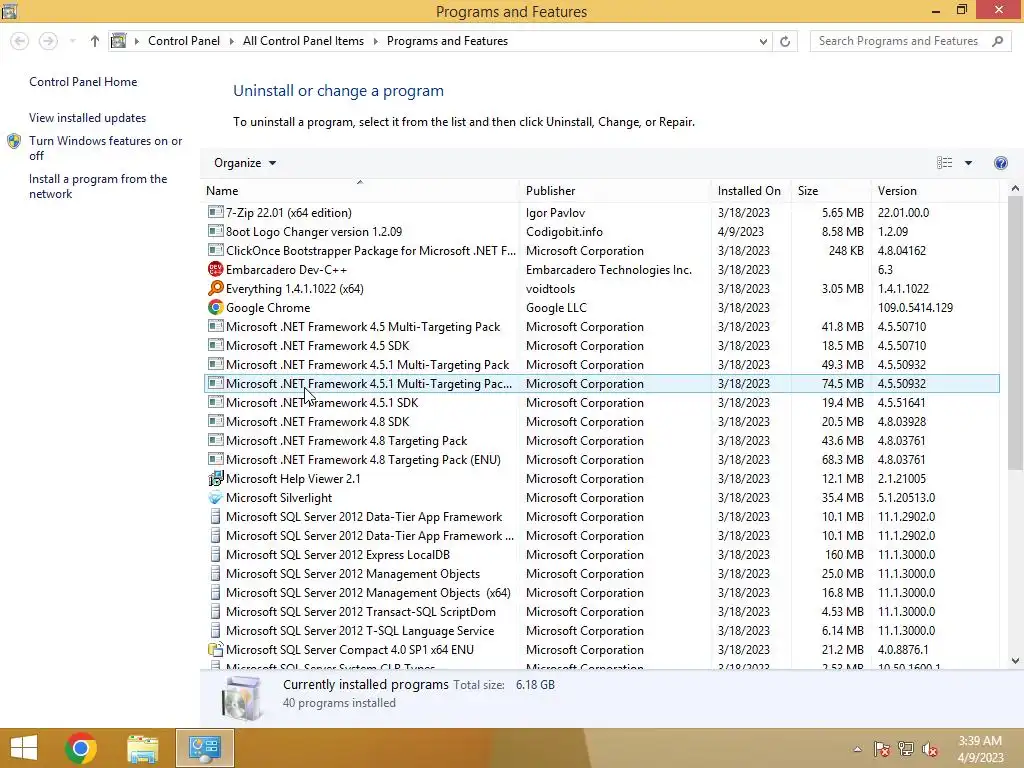
Task: Open the Windows Start button
Action: click(24, 748)
